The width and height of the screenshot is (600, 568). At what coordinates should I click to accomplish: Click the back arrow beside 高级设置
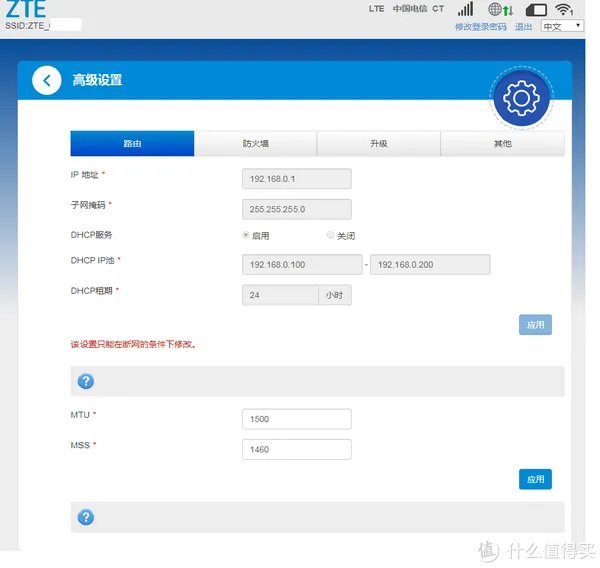pos(46,81)
